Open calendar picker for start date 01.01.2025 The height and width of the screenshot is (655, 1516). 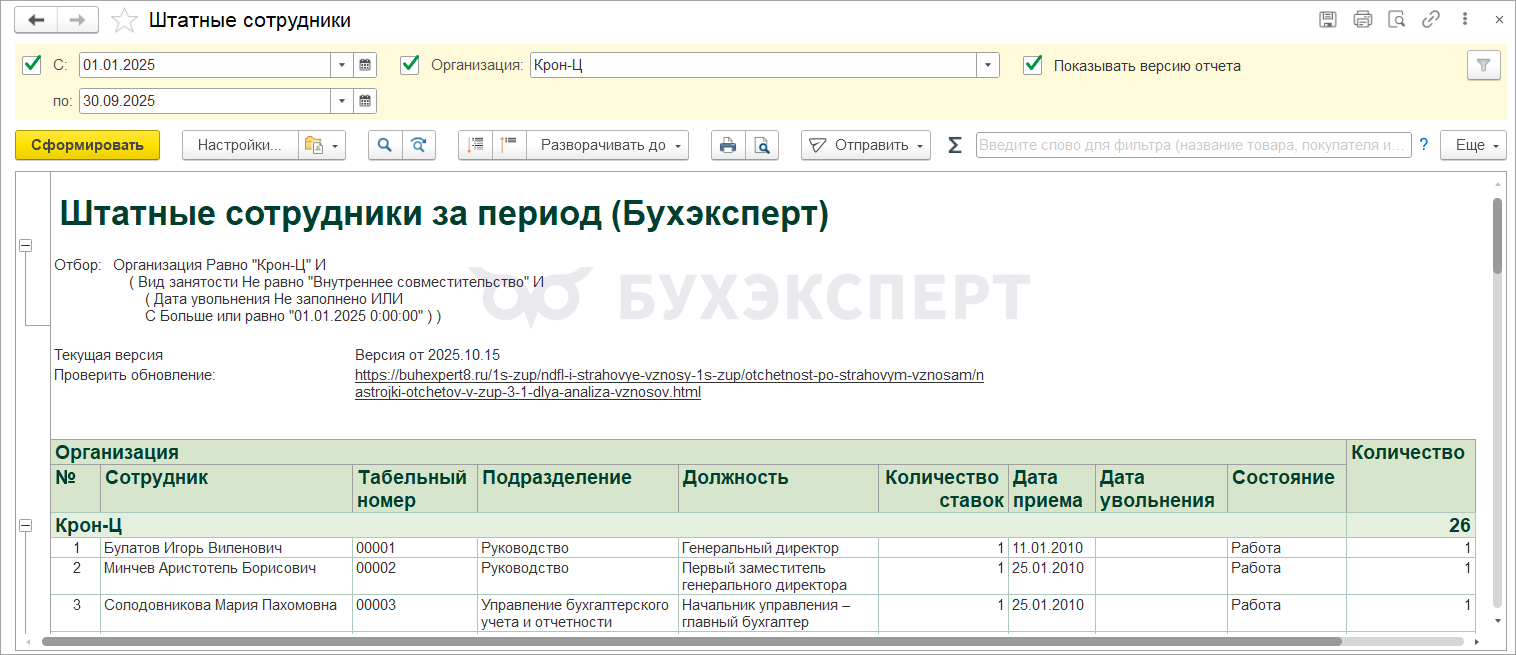366,66
